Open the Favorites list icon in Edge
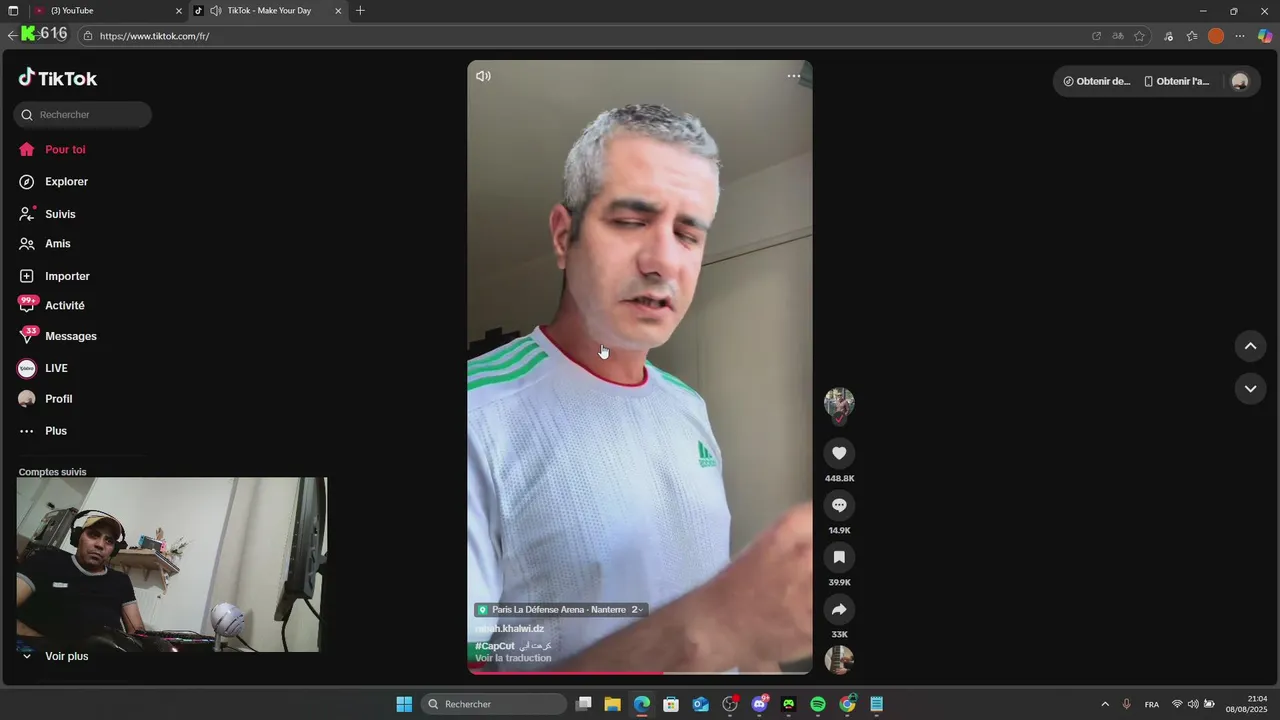Image resolution: width=1280 pixels, height=720 pixels. (1192, 36)
